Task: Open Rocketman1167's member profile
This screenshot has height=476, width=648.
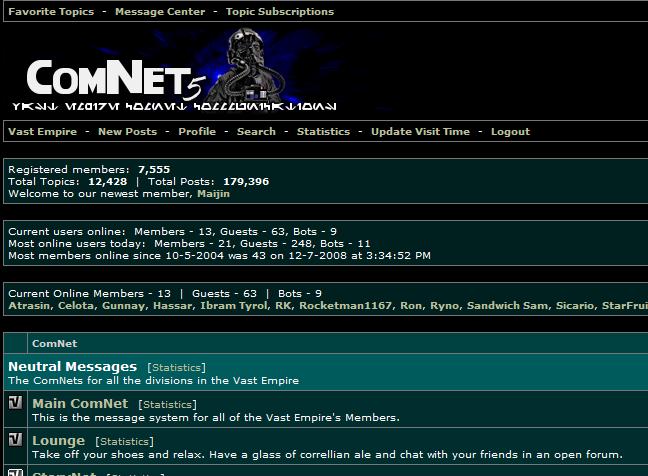Action: pos(345,306)
